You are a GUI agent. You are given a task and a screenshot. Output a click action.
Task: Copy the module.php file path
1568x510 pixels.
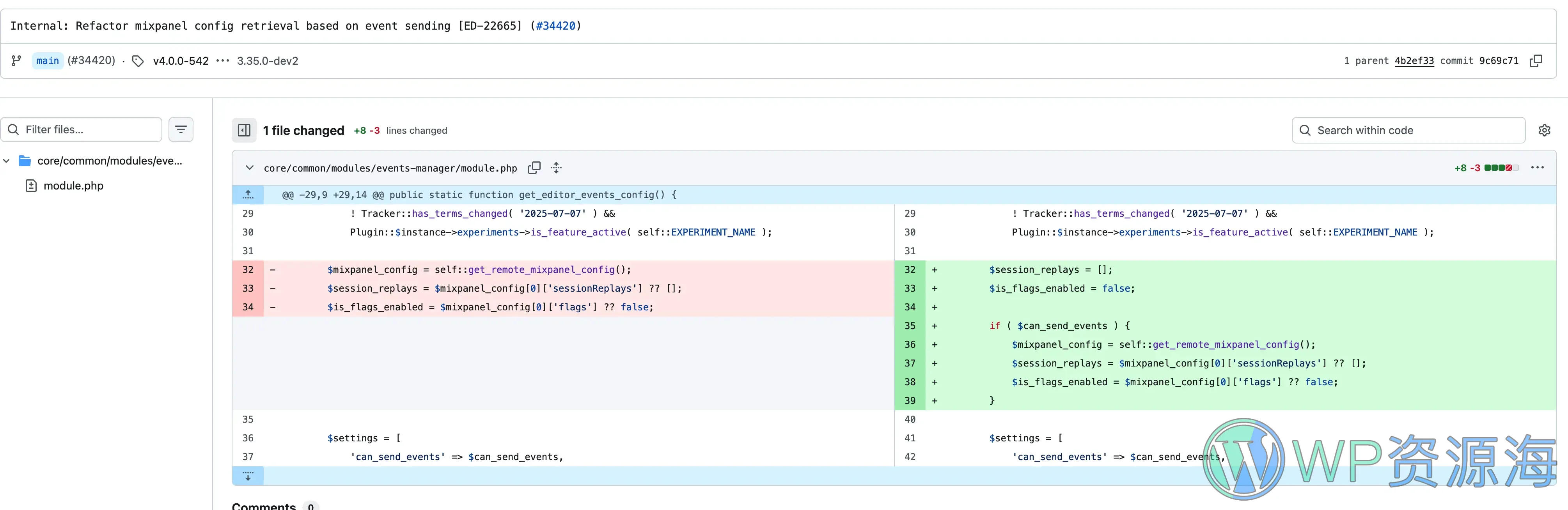pyautogui.click(x=534, y=168)
